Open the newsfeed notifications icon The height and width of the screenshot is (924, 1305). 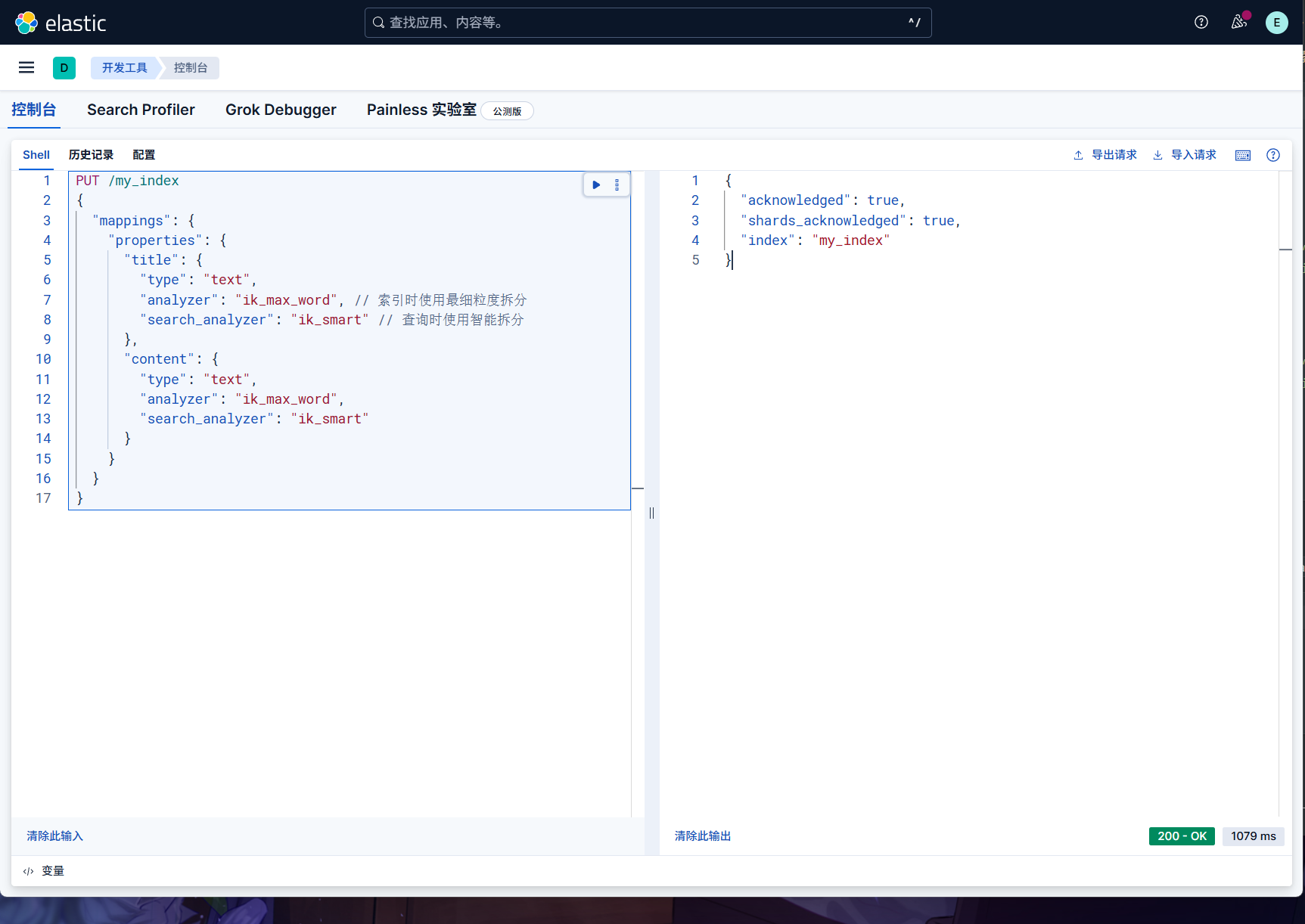(1238, 23)
